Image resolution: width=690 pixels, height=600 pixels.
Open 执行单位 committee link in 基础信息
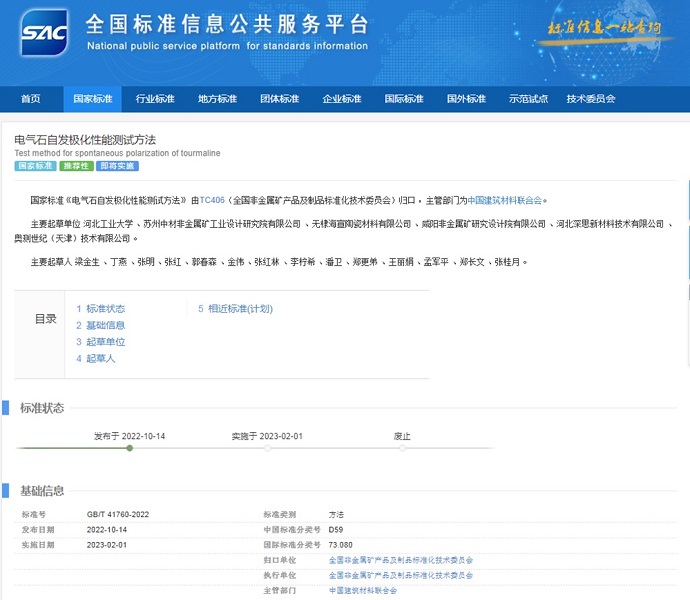(401, 575)
